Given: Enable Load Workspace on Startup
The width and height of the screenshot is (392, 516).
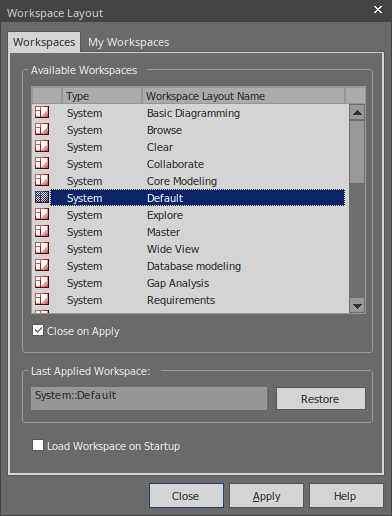Looking at the screenshot, I should [x=38, y=445].
